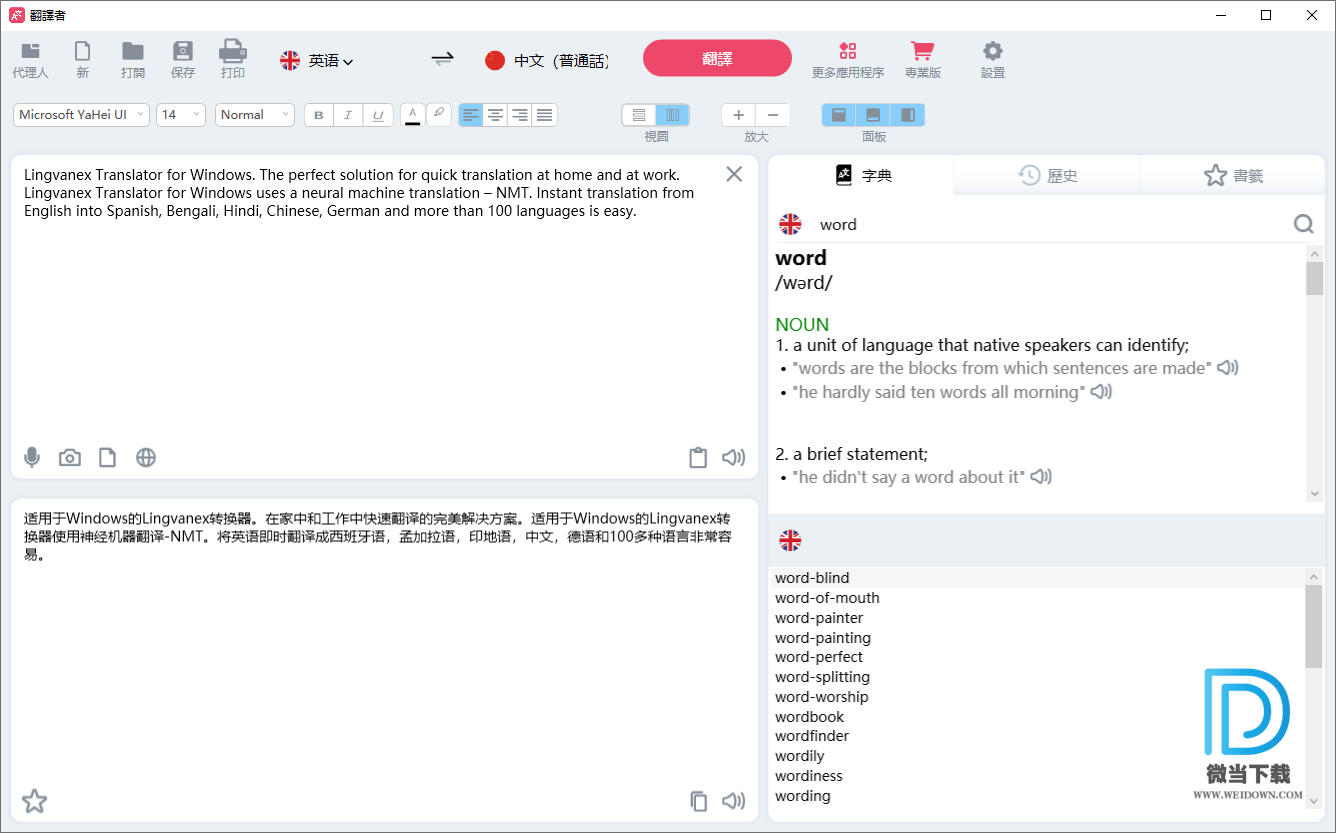Select word-worship entry
Viewport: 1336px width, 833px height.
click(x=822, y=697)
